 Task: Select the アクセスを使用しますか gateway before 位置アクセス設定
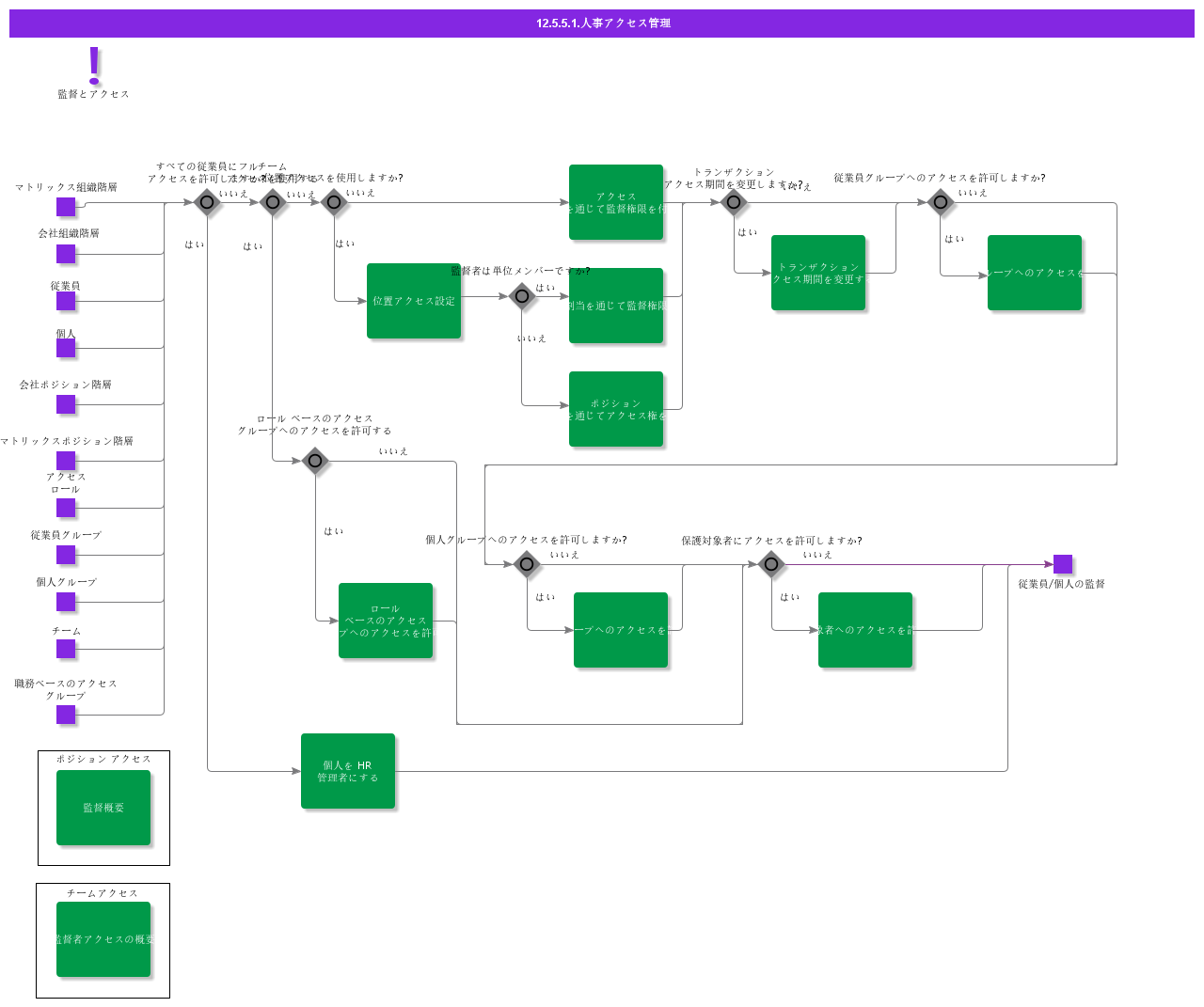click(x=334, y=202)
